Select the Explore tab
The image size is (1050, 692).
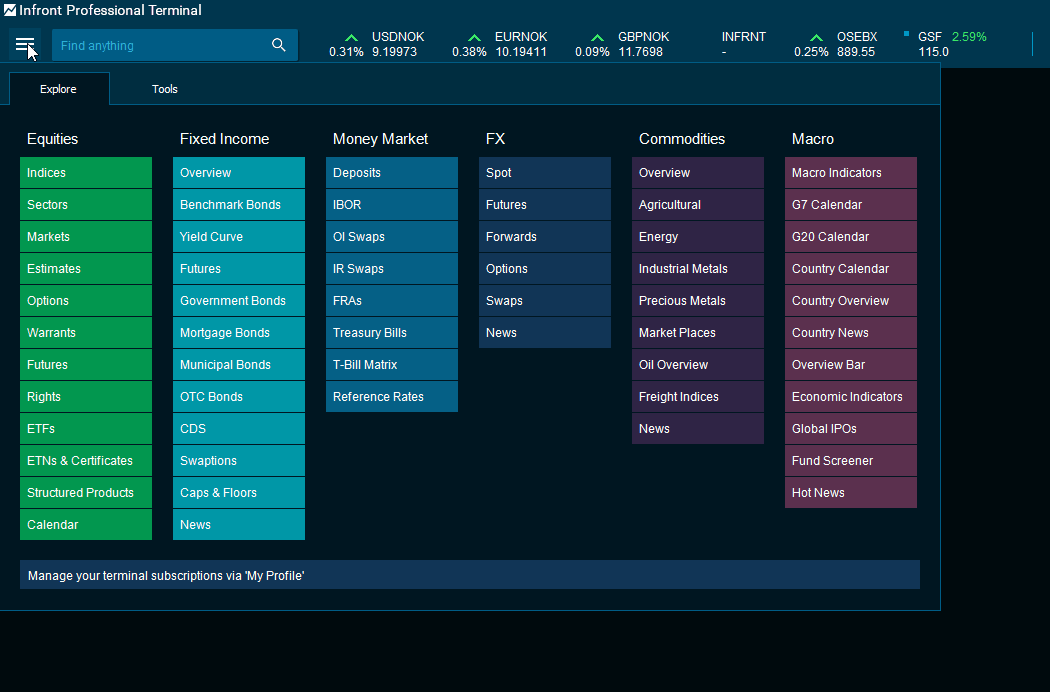(58, 89)
